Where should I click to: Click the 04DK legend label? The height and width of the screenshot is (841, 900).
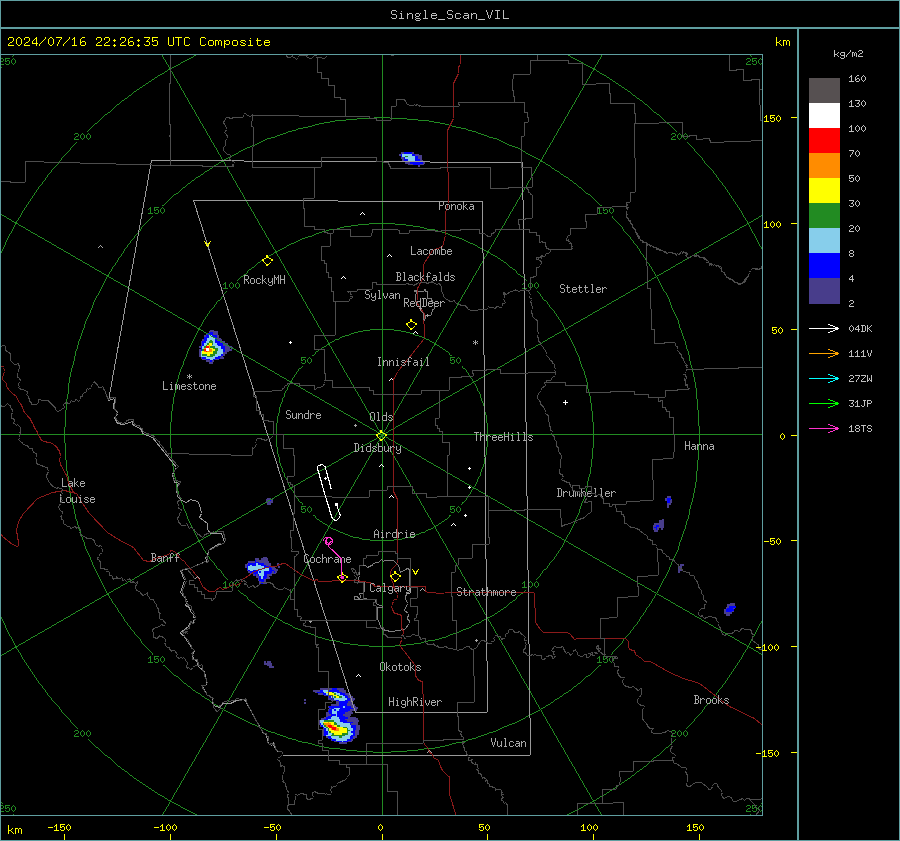click(x=860, y=328)
